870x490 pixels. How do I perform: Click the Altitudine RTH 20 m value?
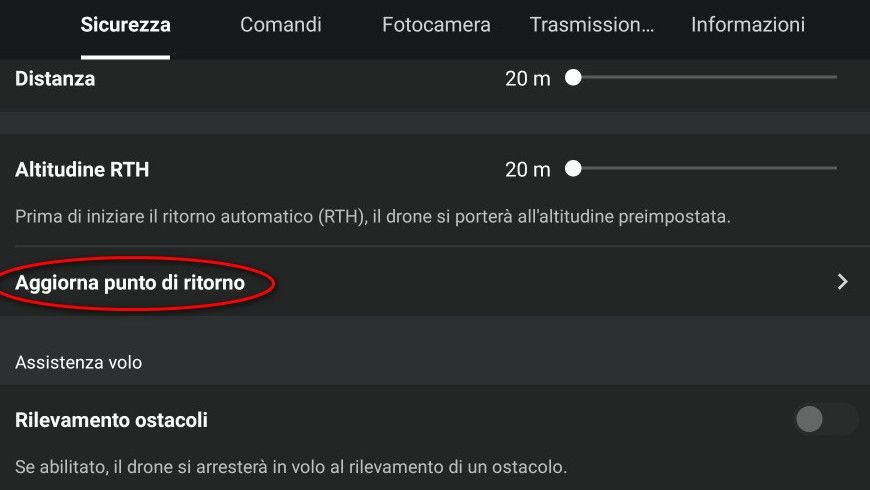(x=528, y=170)
